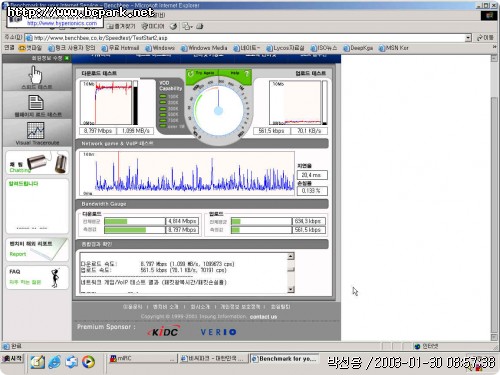Image resolution: width=500 pixels, height=375 pixels.
Task: Click results box scroll-down arrow
Action: [x=291, y=290]
